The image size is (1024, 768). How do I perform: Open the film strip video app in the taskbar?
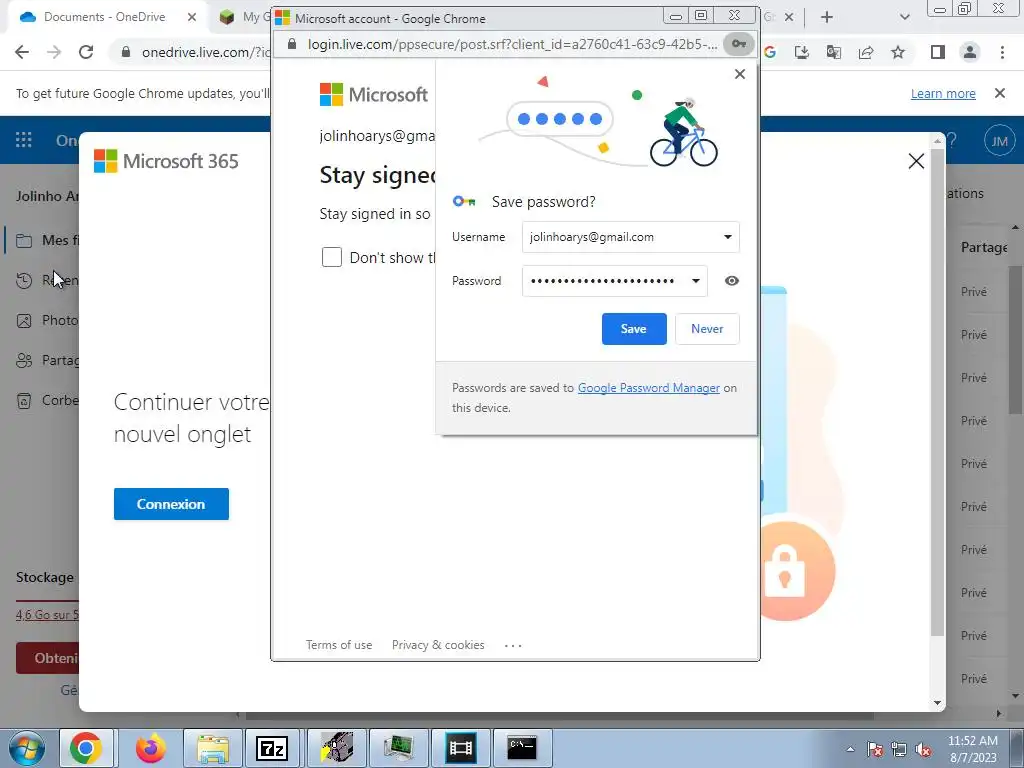(x=460, y=748)
